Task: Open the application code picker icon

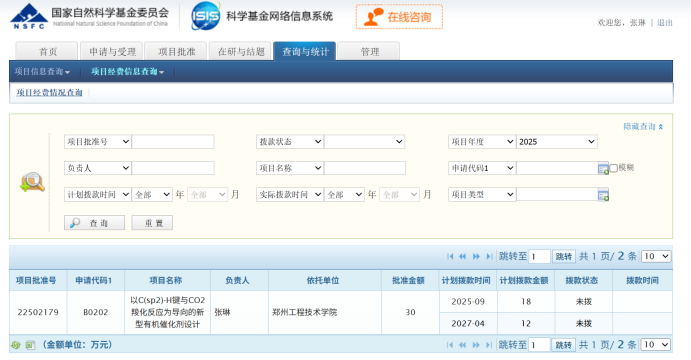Action: [x=603, y=168]
